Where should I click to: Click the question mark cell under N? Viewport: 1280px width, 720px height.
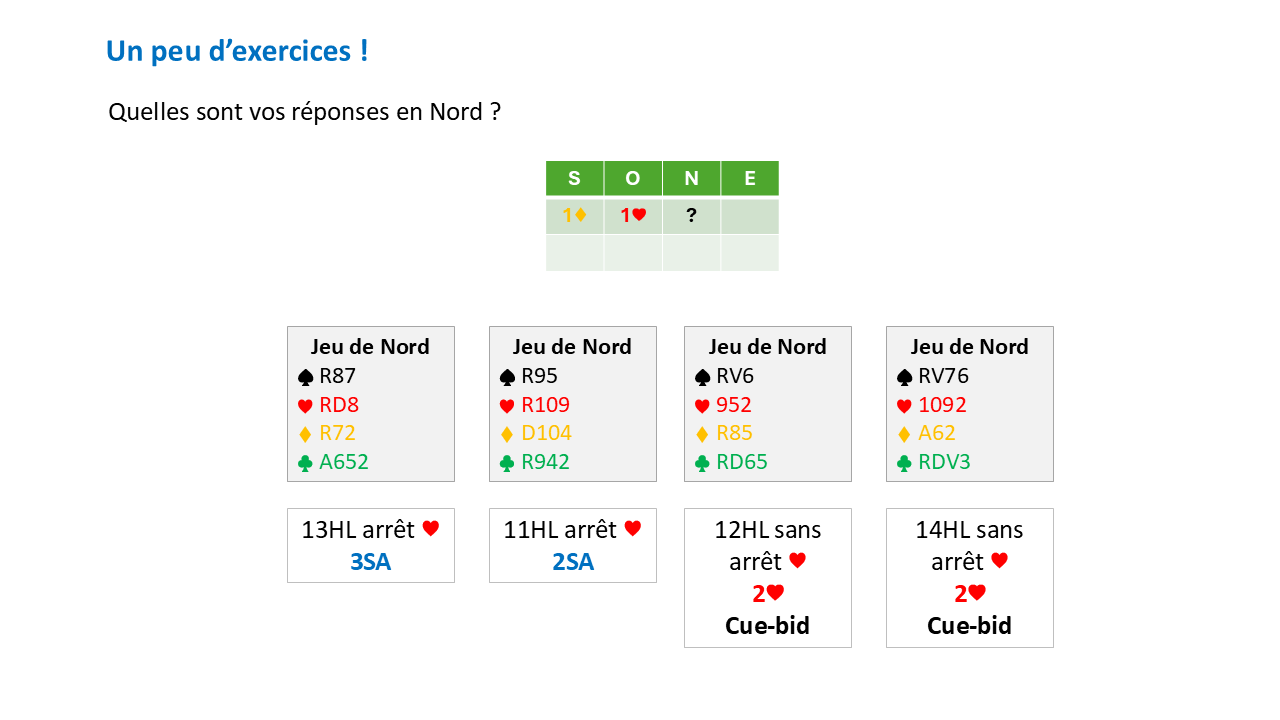pos(691,215)
